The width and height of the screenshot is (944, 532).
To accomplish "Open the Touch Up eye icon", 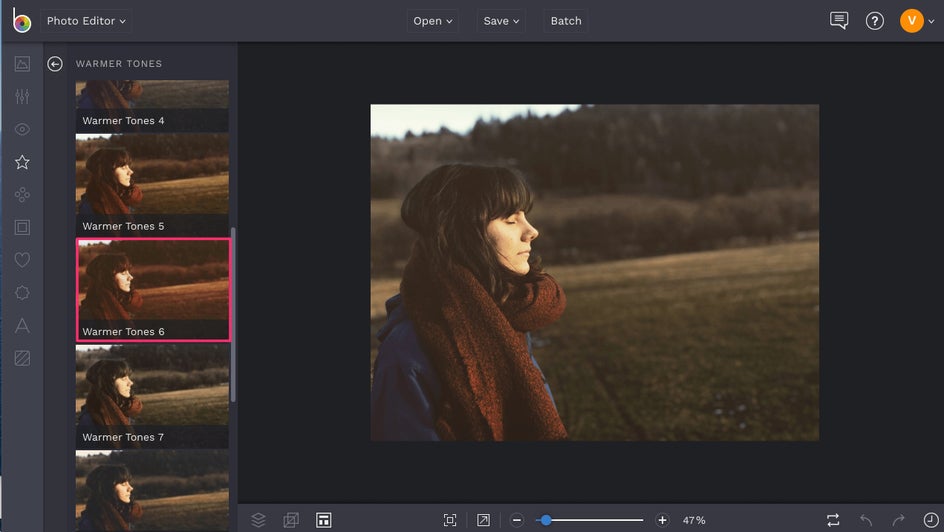I will [x=22, y=130].
